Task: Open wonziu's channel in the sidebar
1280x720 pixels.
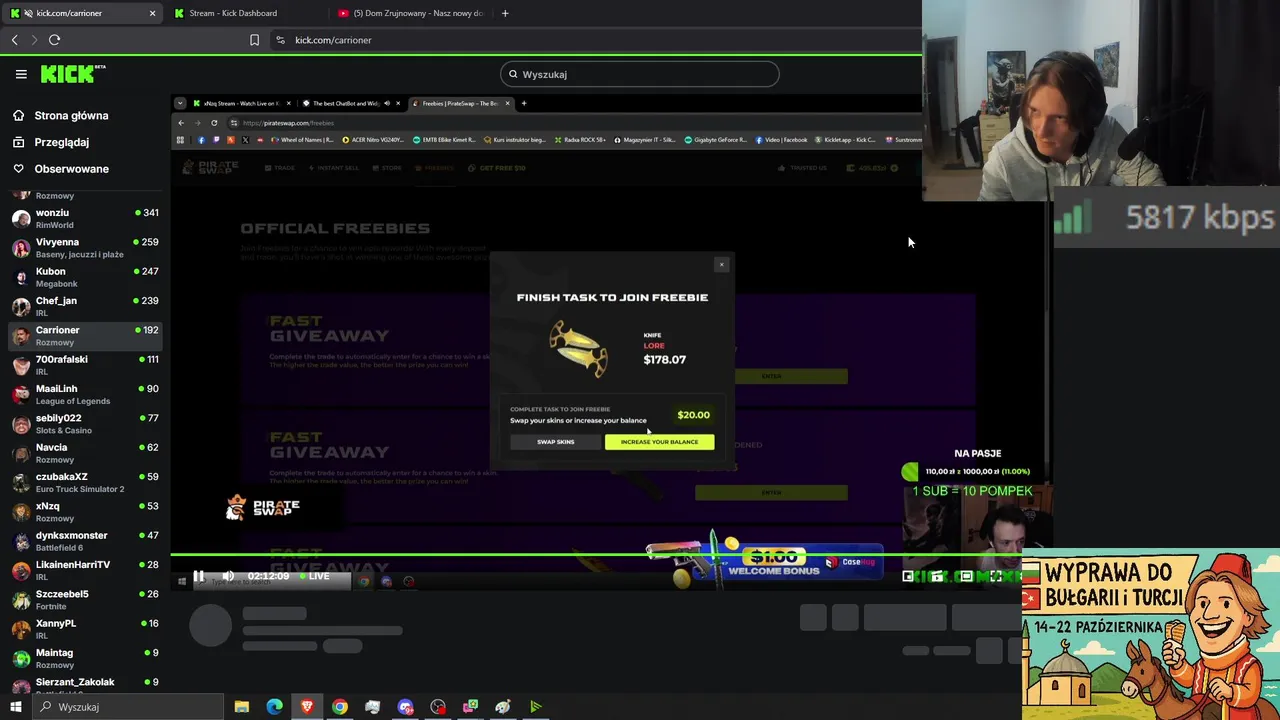Action: click(x=85, y=218)
